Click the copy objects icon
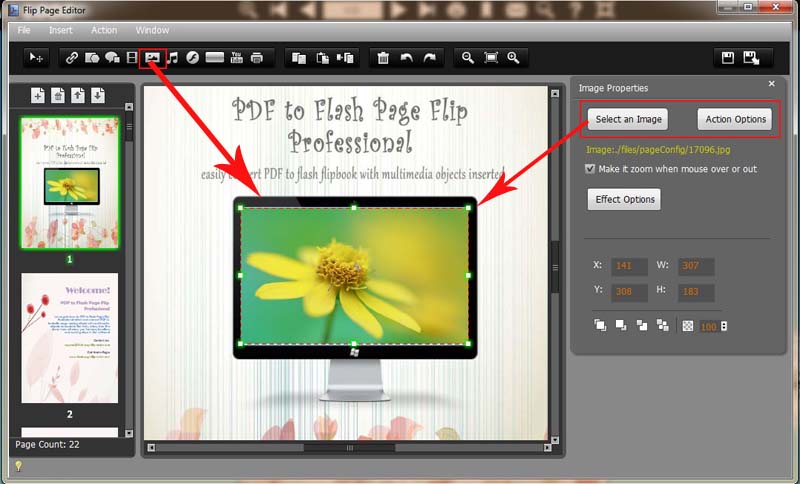The image size is (800, 484). pos(299,58)
